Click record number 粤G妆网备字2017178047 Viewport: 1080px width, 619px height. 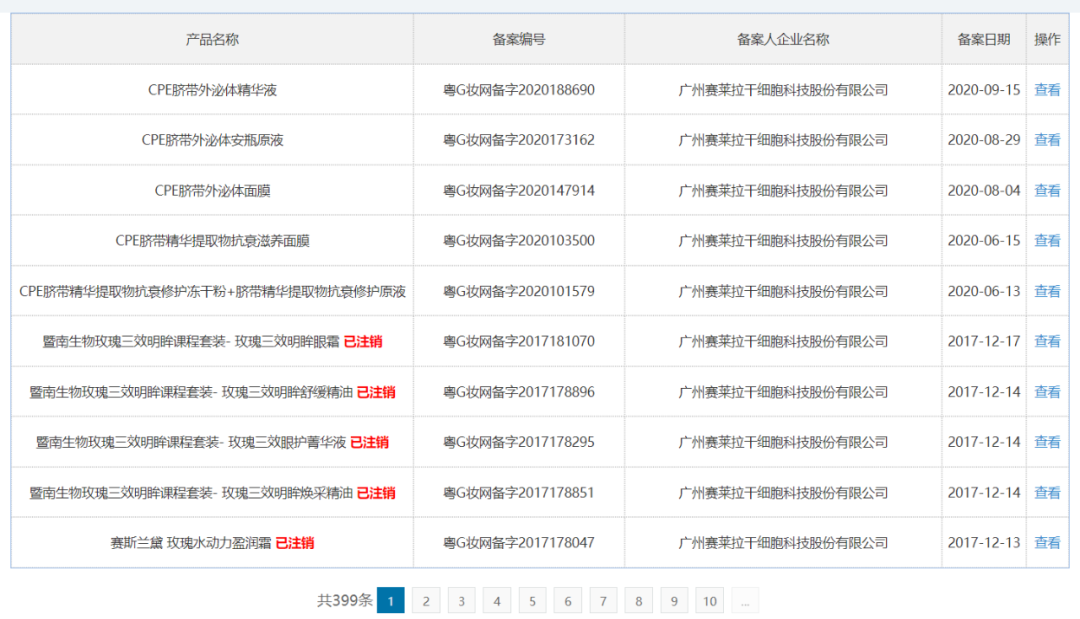click(x=519, y=543)
